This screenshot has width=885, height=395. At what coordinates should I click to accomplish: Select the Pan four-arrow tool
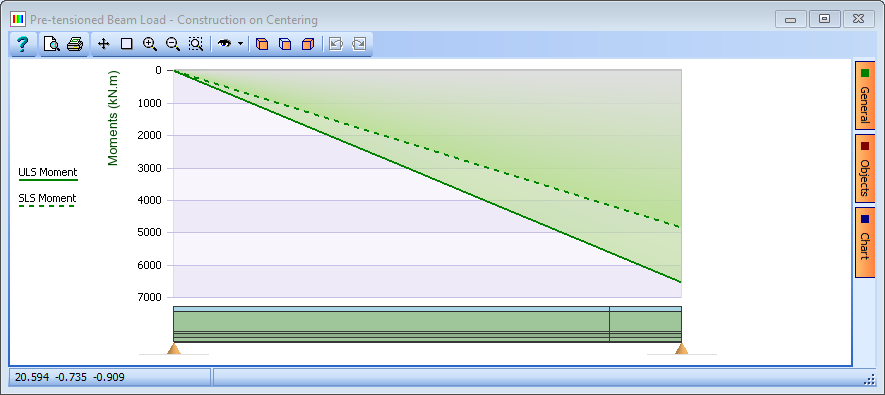(103, 44)
